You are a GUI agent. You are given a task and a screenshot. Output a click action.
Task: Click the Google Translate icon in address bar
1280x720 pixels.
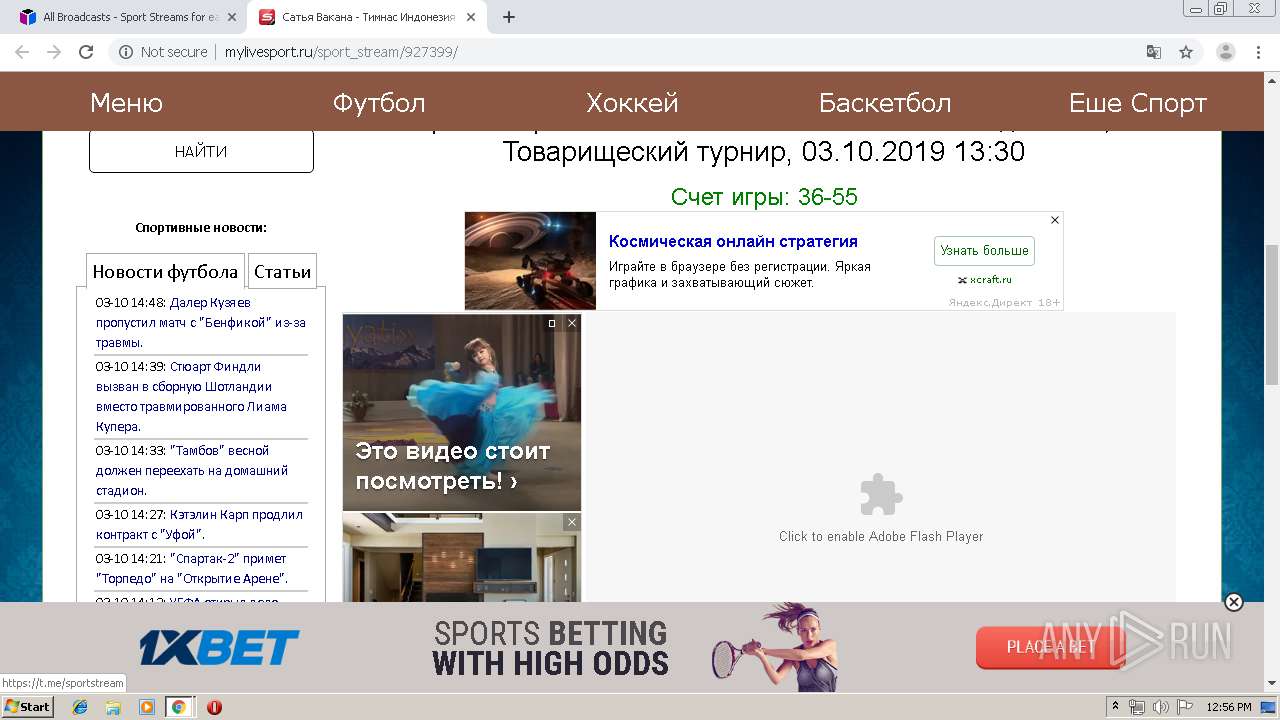pyautogui.click(x=1153, y=52)
